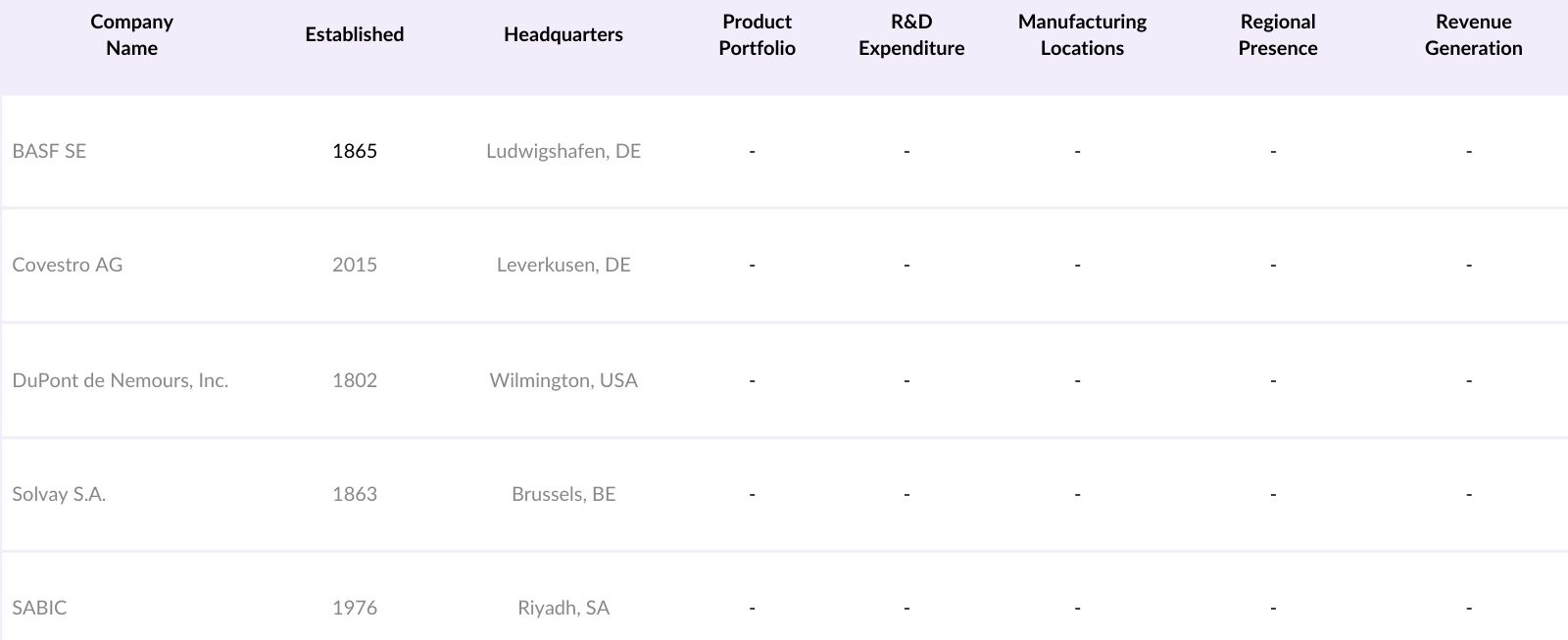This screenshot has width=1568, height=640.
Task: Click the Ludwigshafen, DE headquarters cell
Action: (563, 151)
